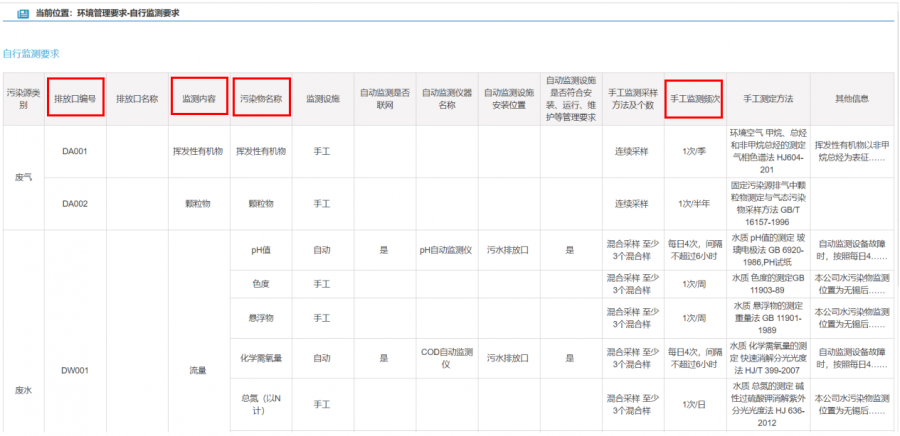Viewport: 900px width, 436px height.
Task: Click the 手工监测频次 column header
Action: 695,99
